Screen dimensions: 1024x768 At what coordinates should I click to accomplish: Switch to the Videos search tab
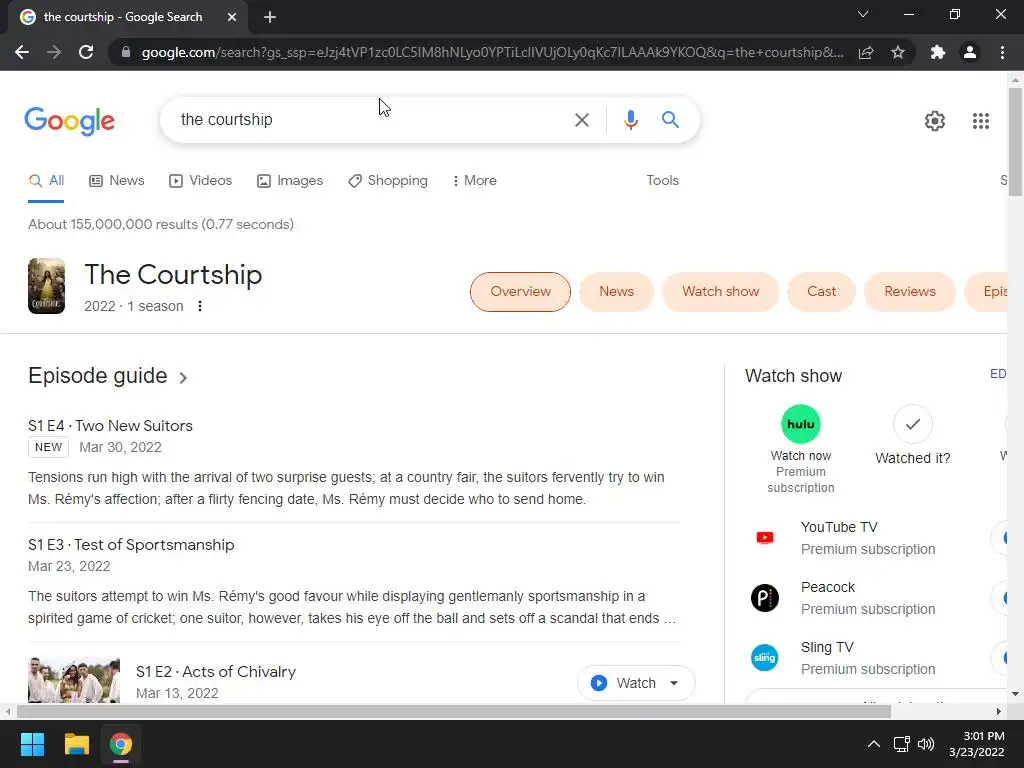point(200,181)
